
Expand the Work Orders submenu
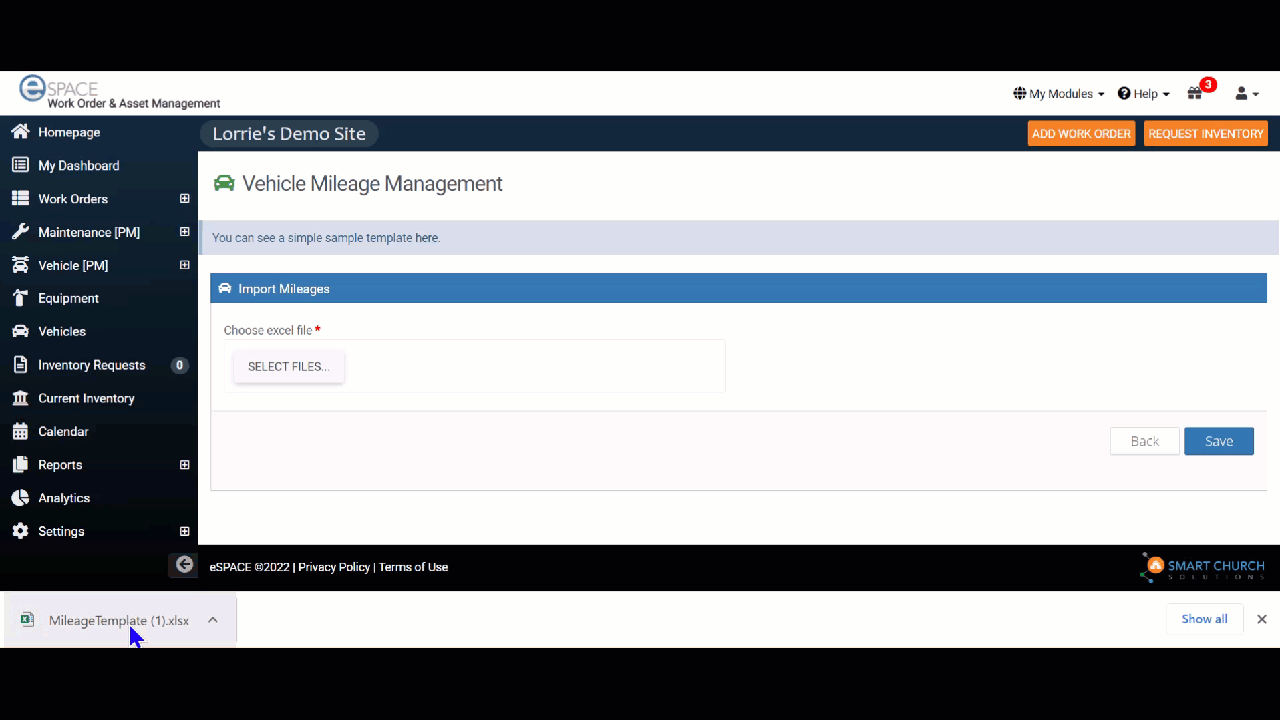point(184,198)
